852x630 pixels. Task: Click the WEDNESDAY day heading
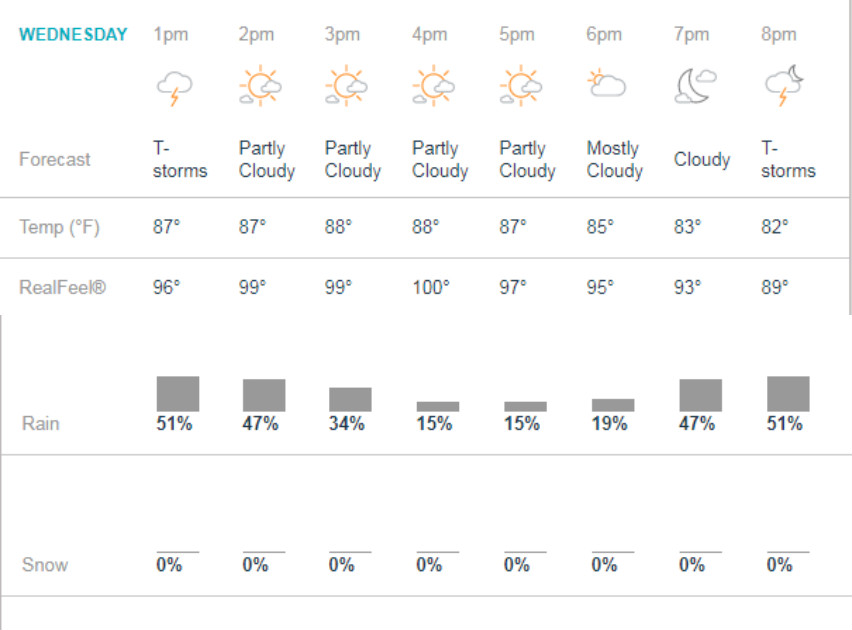coord(73,34)
